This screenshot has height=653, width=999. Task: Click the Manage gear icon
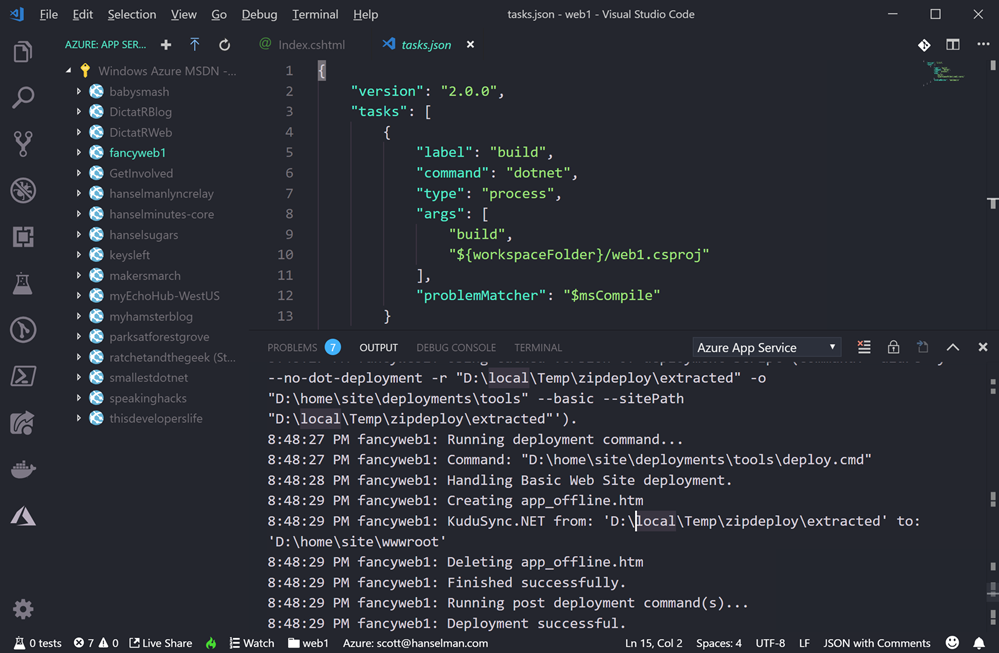tap(23, 609)
